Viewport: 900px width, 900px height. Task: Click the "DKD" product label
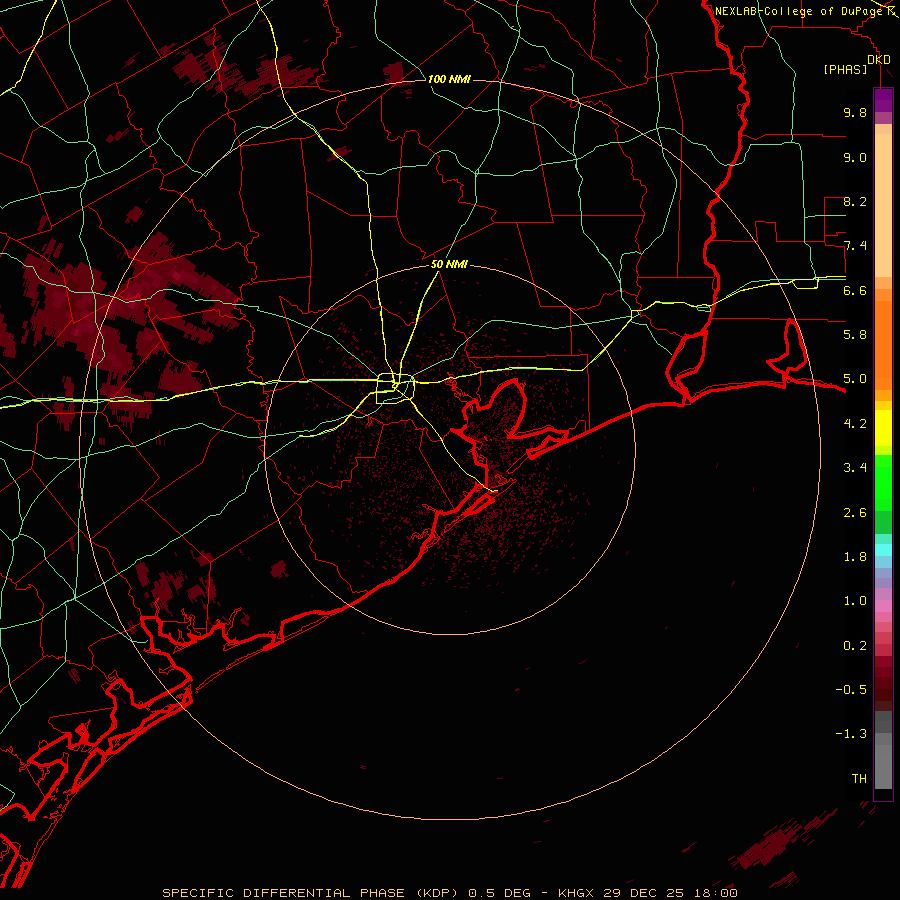coord(879,59)
